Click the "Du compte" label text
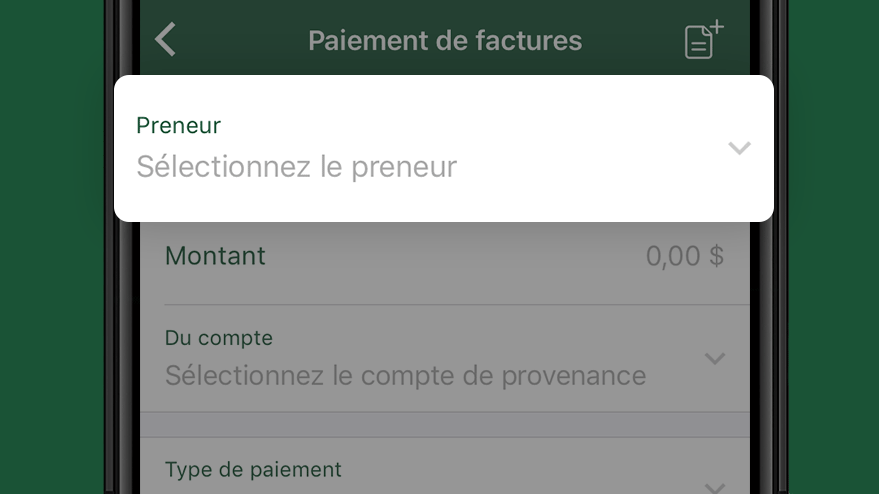The height and width of the screenshot is (494, 879). pyautogui.click(x=219, y=338)
